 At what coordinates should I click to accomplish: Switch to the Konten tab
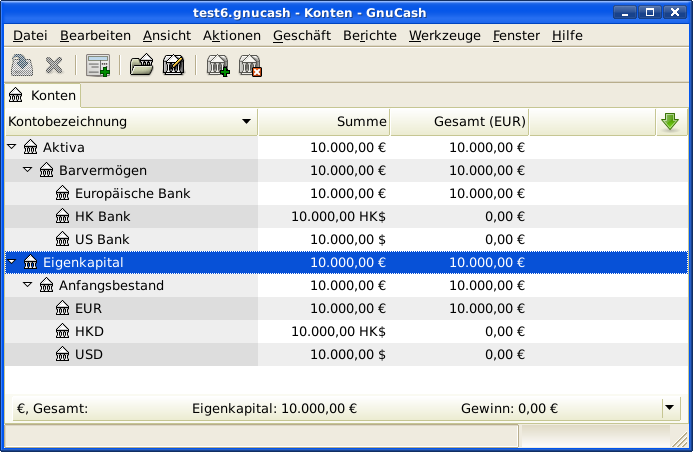coord(42,95)
